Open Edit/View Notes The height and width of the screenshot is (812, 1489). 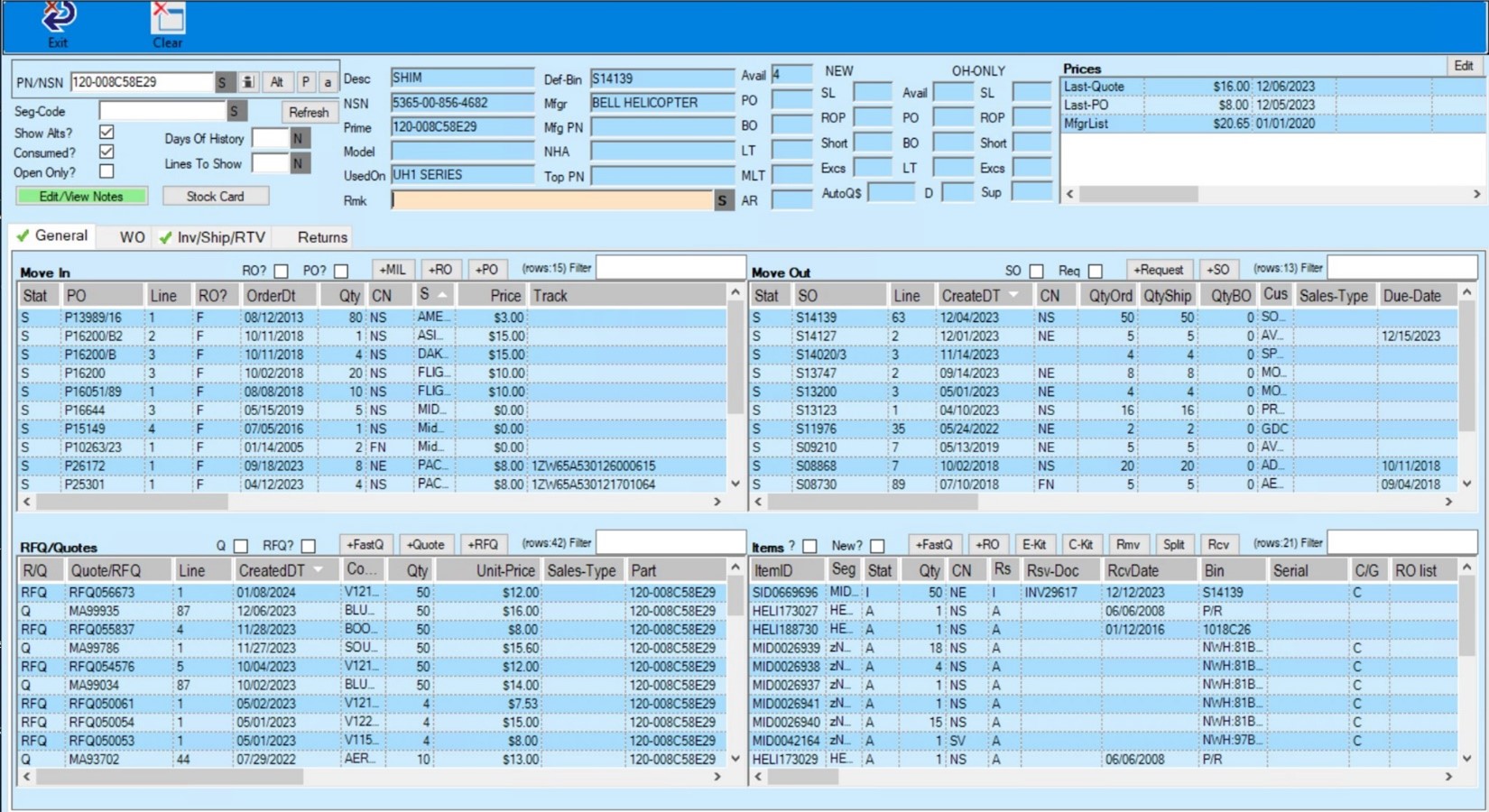pos(81,196)
